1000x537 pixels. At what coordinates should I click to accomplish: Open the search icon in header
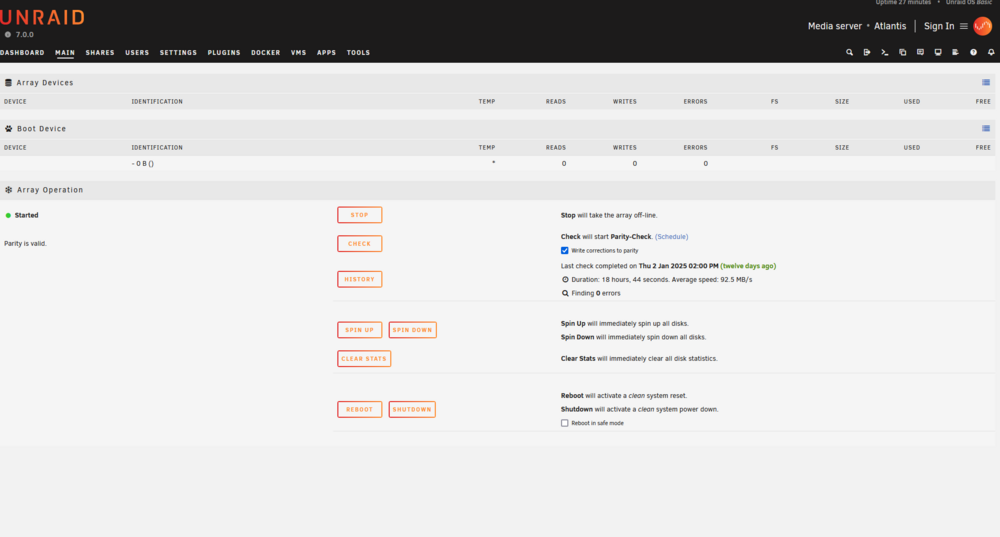tap(849, 52)
